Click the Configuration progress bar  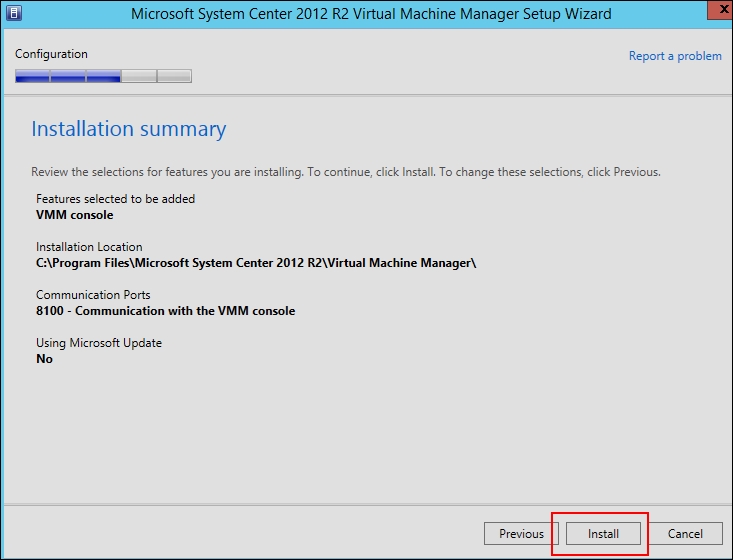click(x=103, y=76)
